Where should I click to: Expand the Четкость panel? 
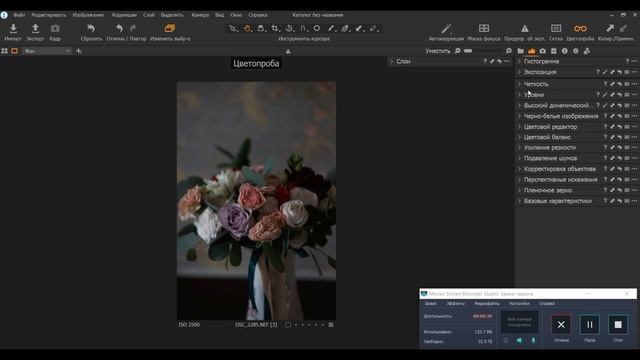[519, 84]
